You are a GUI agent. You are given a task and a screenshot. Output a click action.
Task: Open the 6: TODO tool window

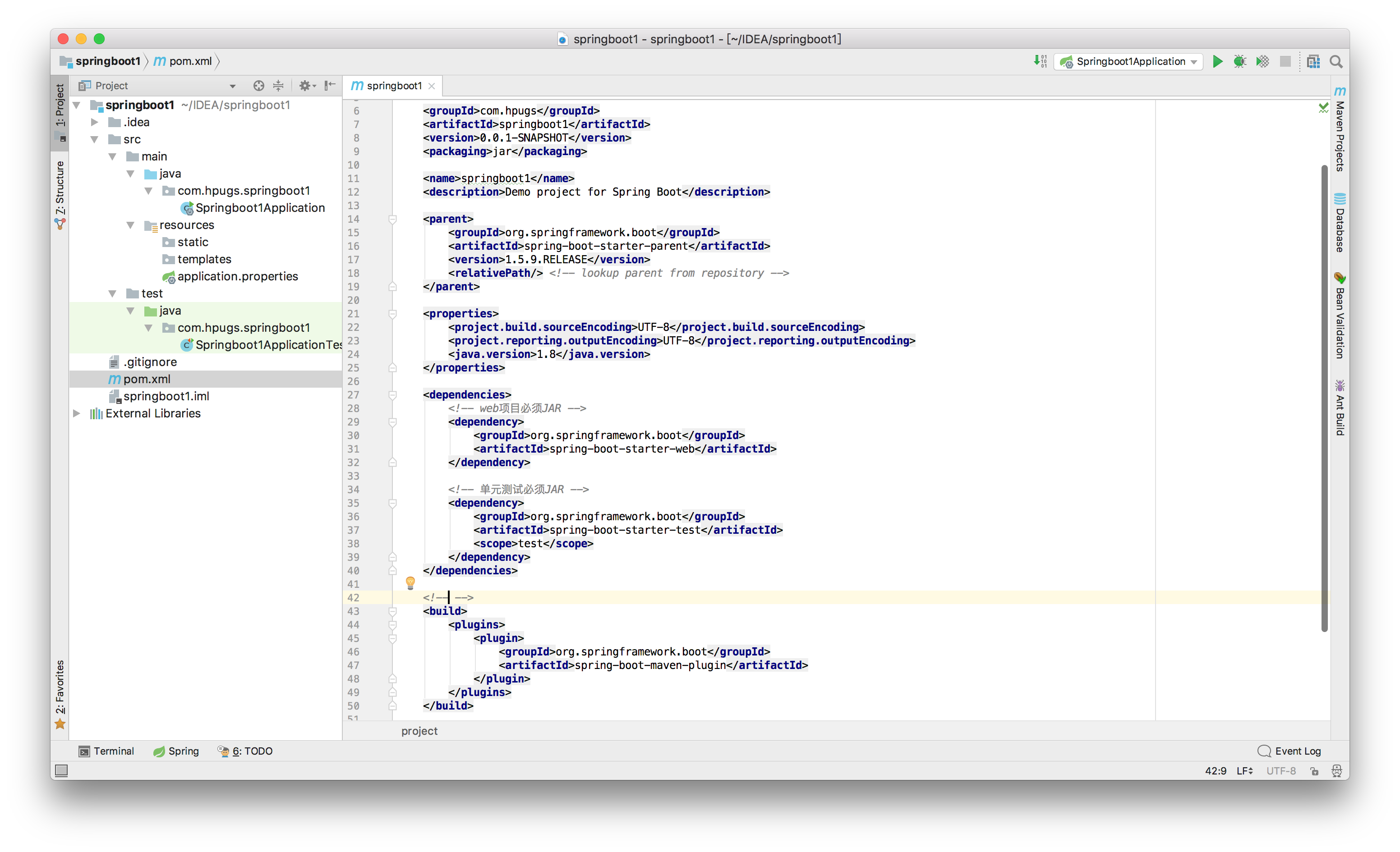pos(245,751)
